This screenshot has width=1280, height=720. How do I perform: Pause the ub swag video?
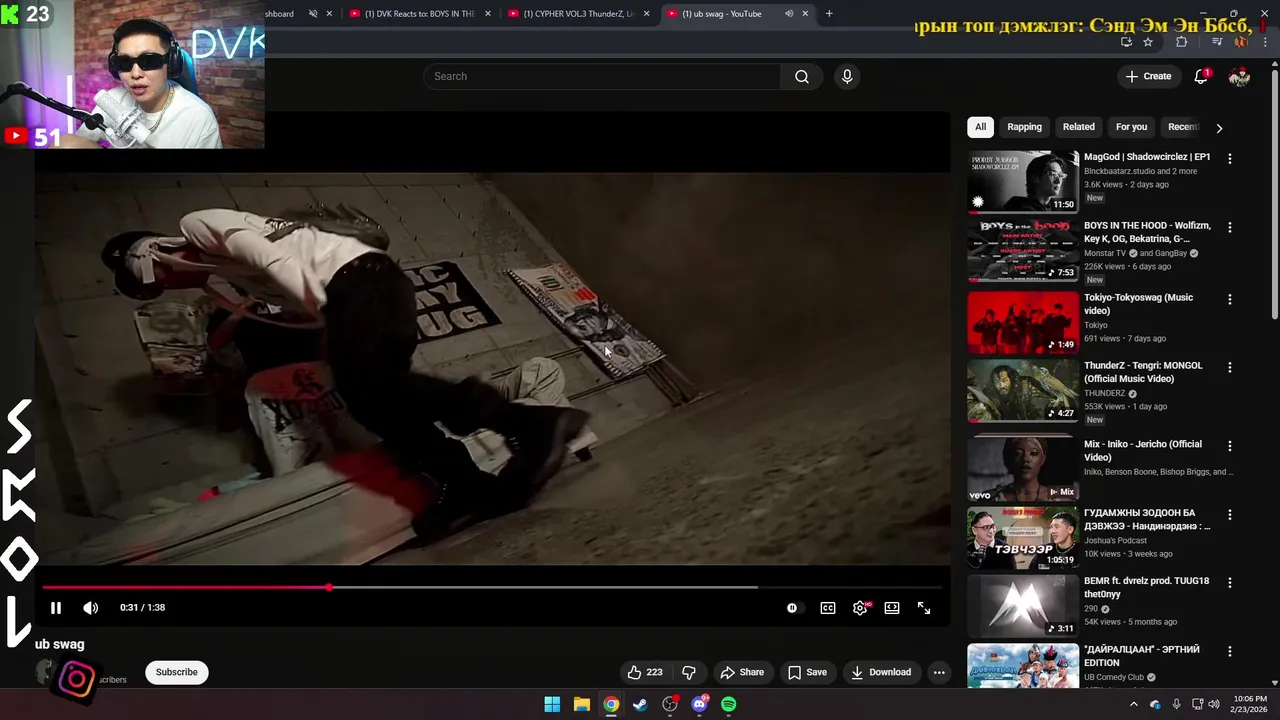(56, 608)
